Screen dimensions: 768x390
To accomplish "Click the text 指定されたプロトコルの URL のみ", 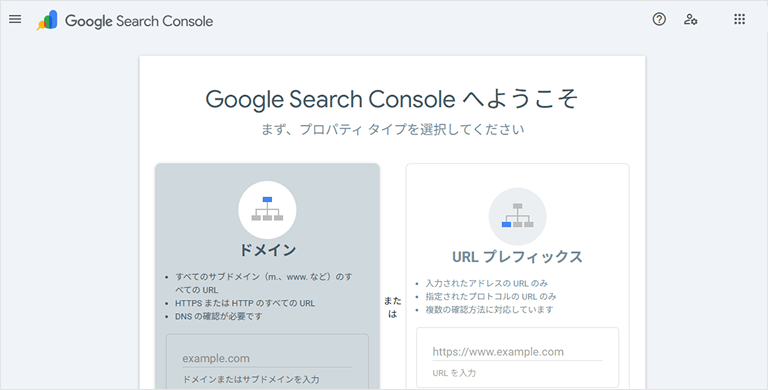I will point(491,297).
